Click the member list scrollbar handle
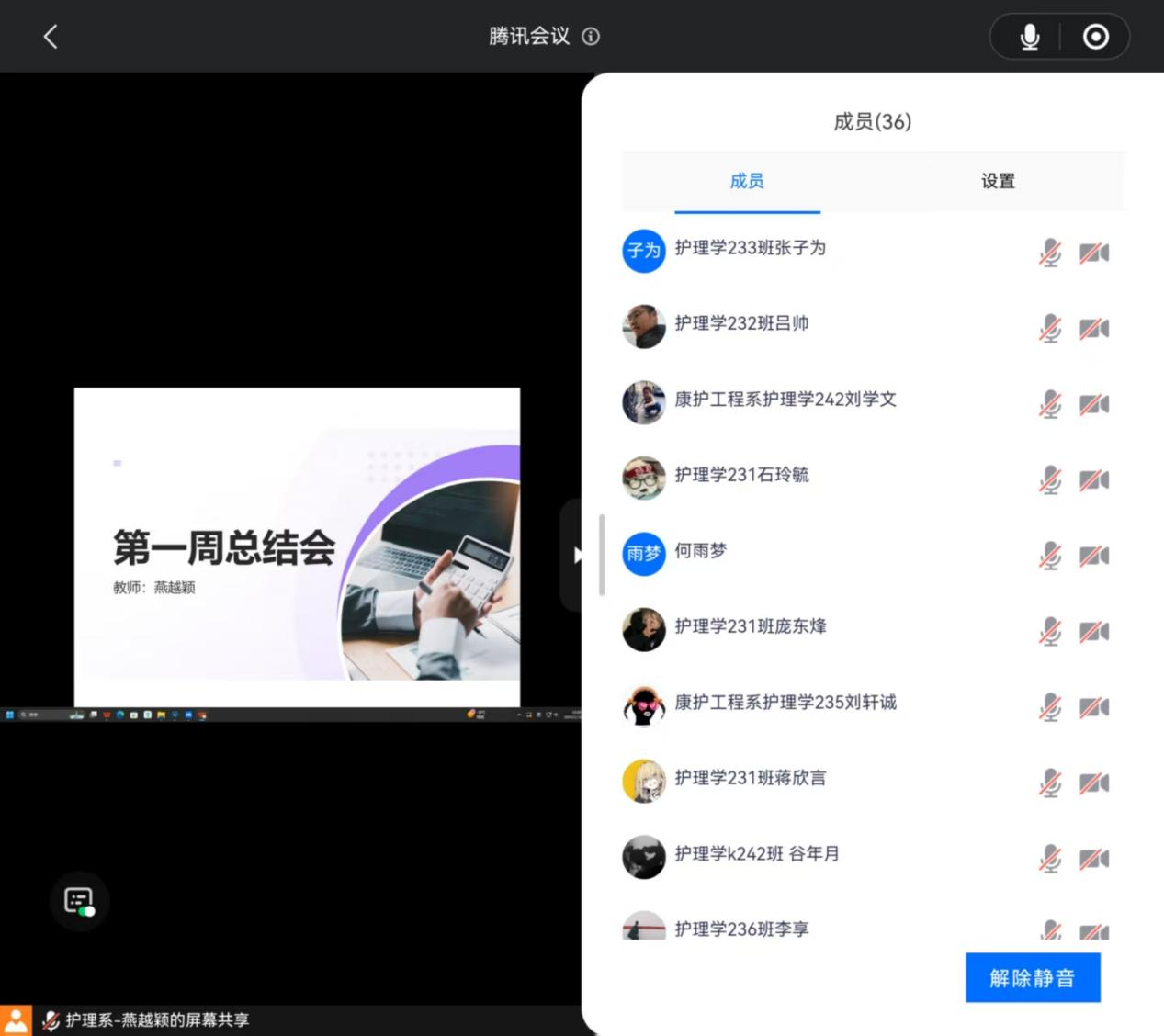The image size is (1164, 1036). click(602, 555)
